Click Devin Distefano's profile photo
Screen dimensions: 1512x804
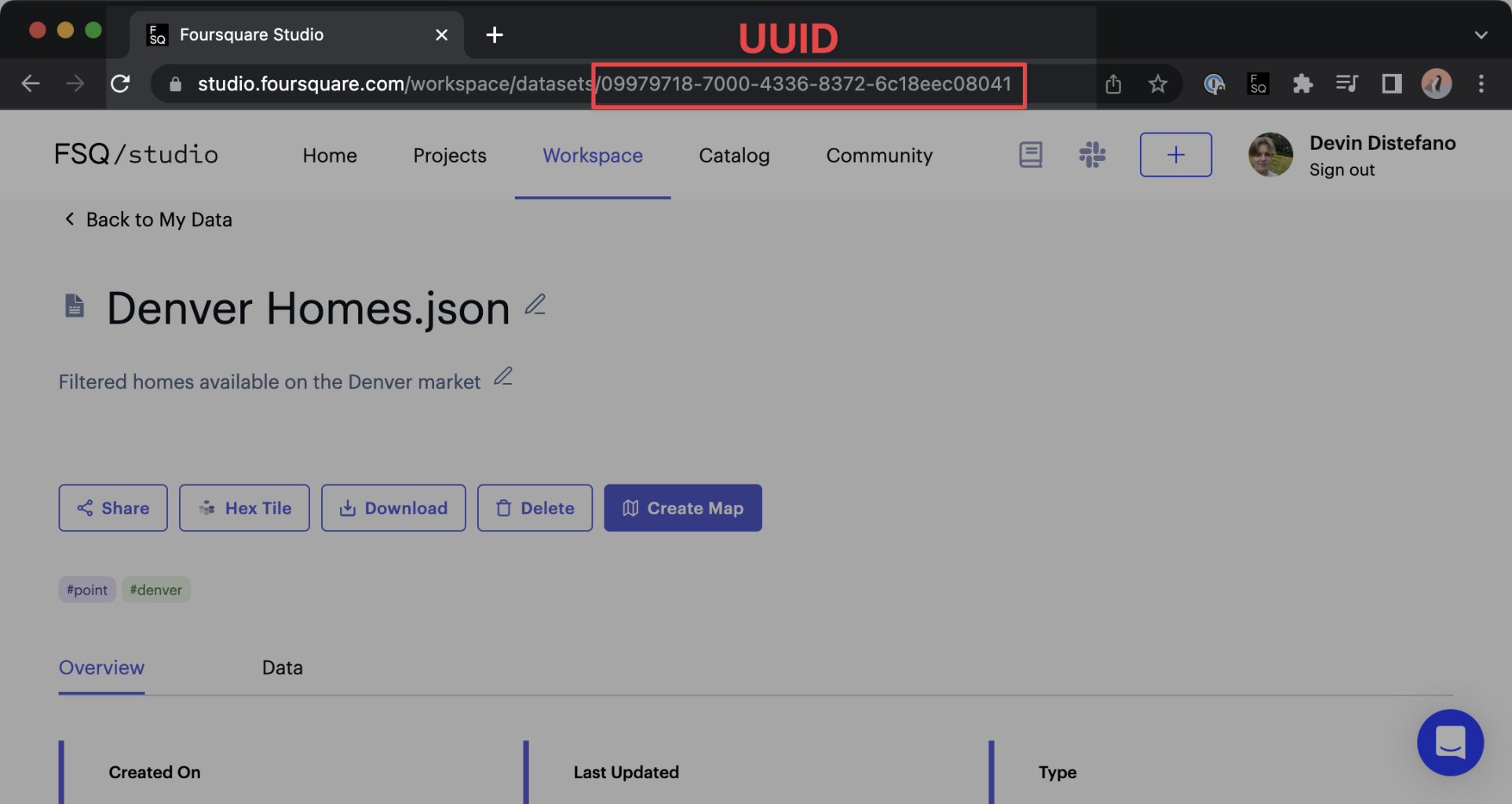point(1270,155)
